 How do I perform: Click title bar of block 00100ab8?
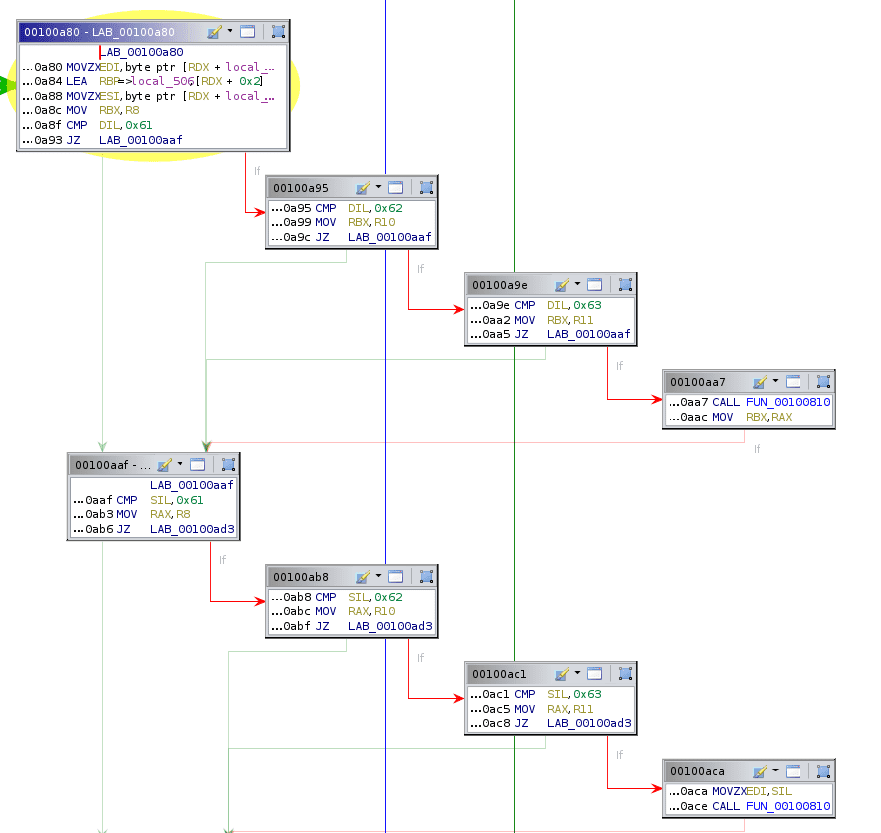tap(305, 577)
